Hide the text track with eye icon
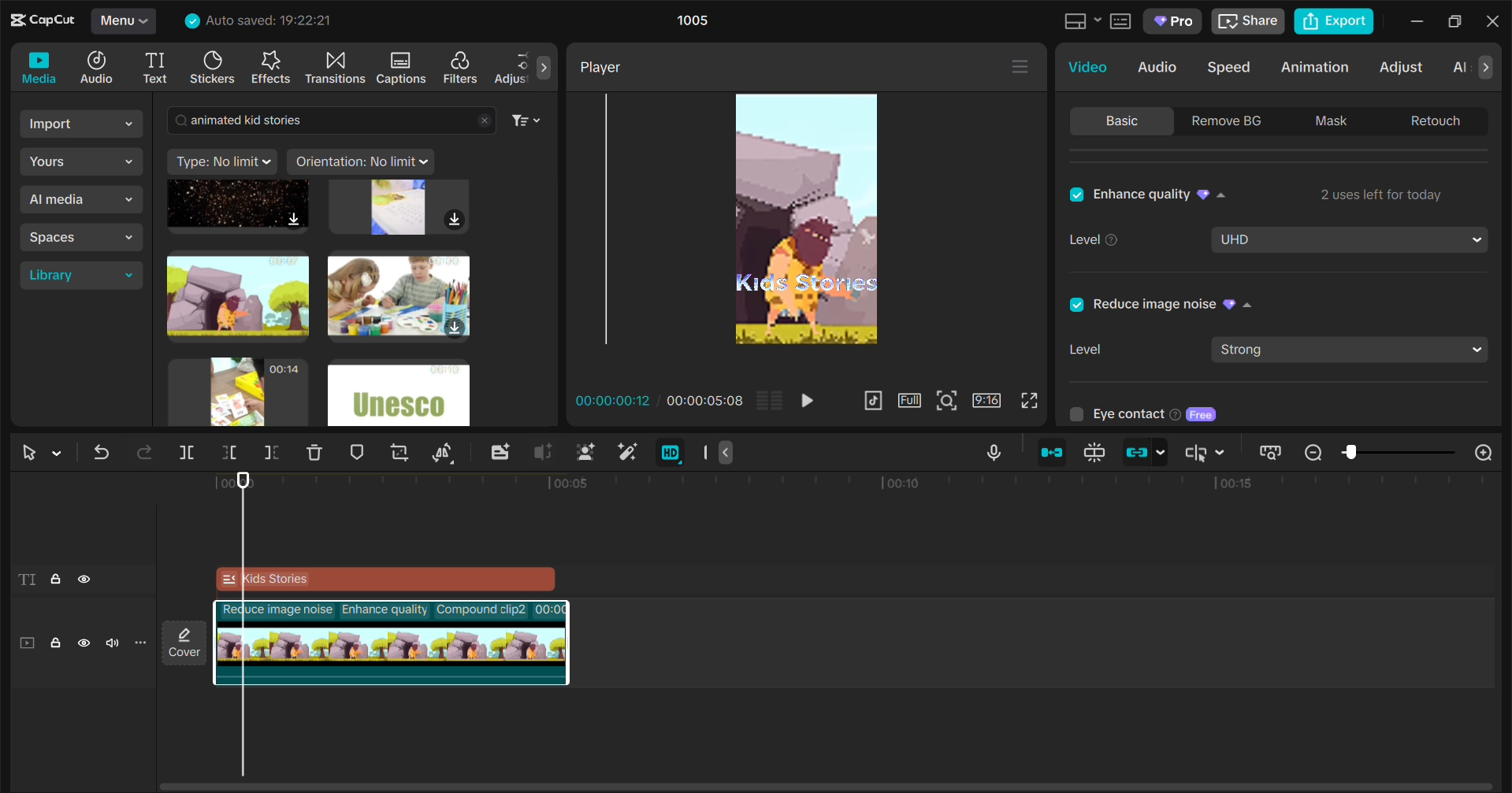Screen dimensions: 1512x793 click(x=84, y=579)
